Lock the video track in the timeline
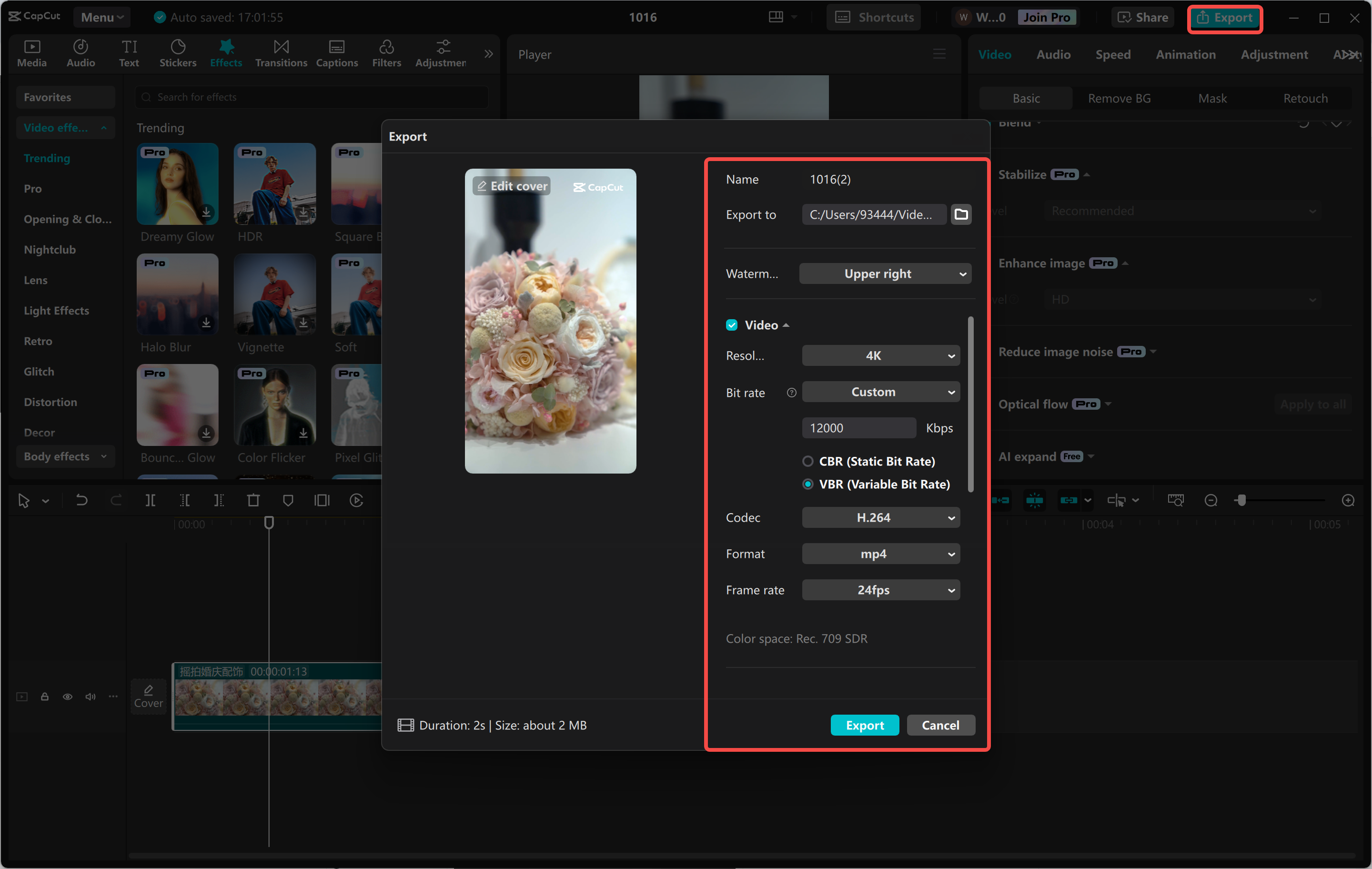 [x=44, y=697]
